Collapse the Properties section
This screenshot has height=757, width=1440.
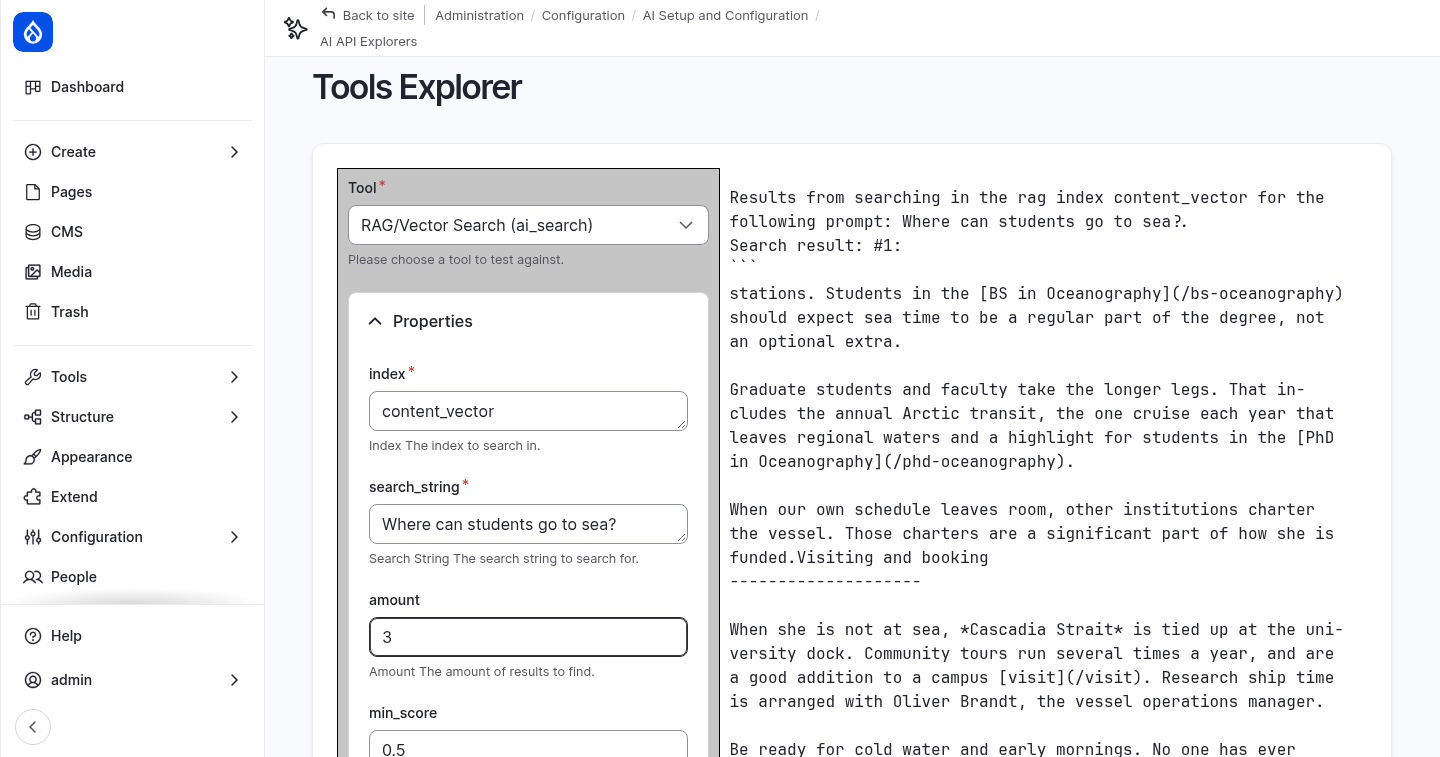[x=528, y=321]
